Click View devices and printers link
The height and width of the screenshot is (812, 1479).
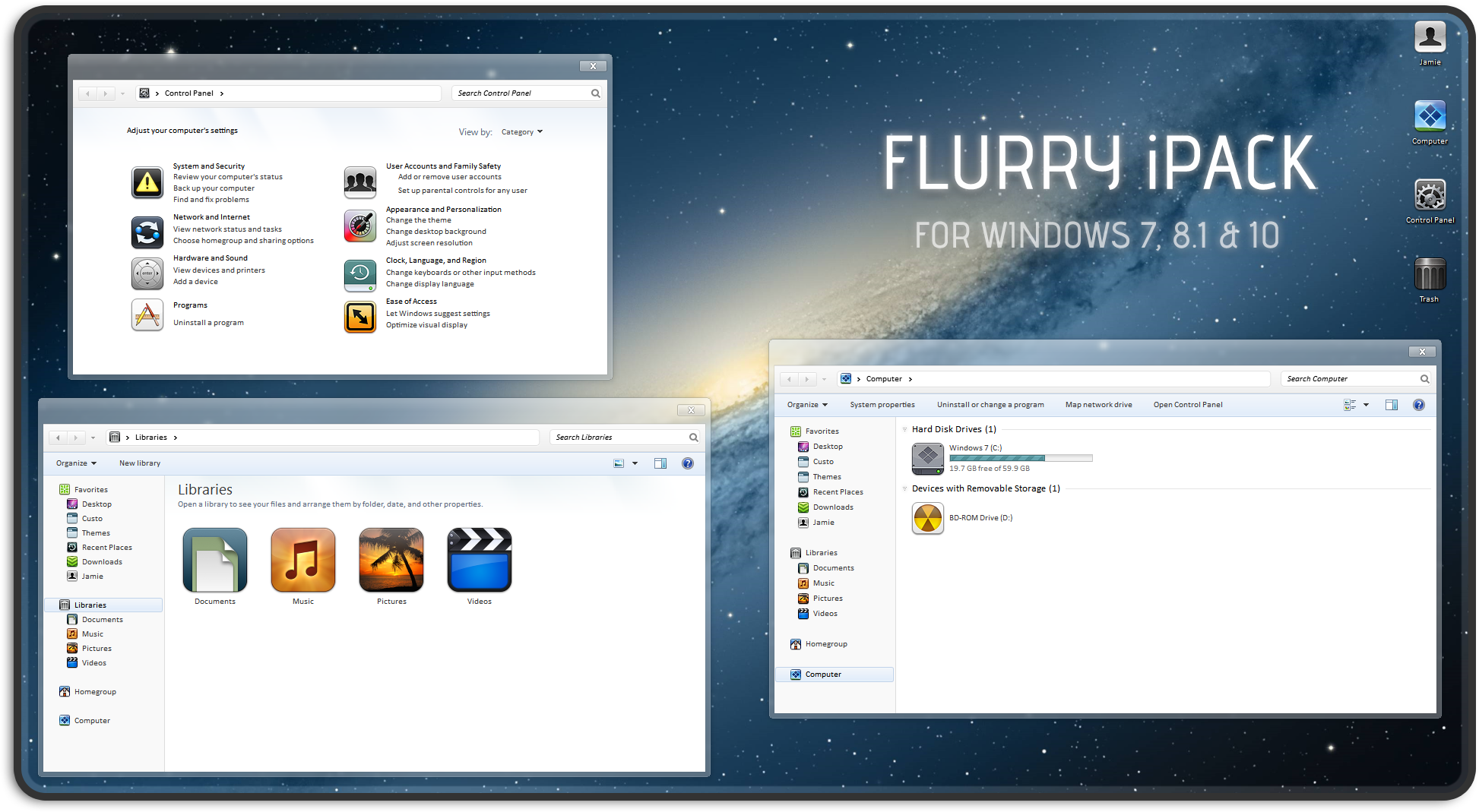[219, 270]
